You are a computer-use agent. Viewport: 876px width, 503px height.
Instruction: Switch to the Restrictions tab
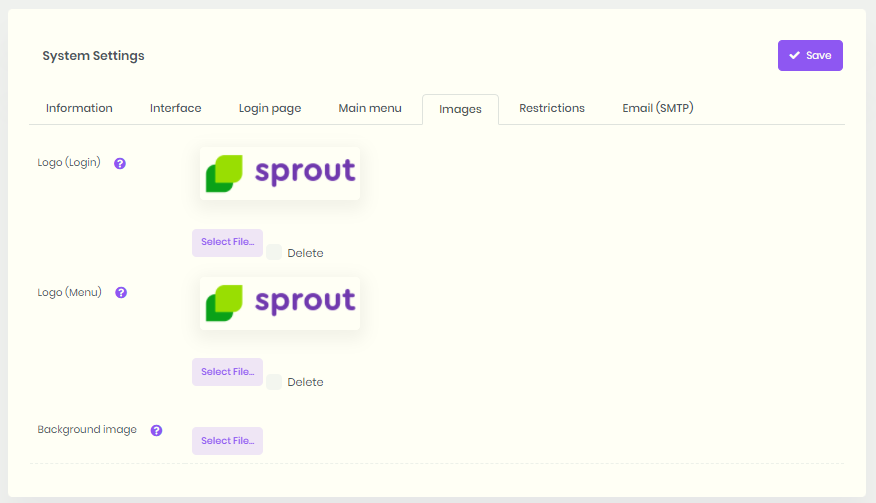(552, 108)
